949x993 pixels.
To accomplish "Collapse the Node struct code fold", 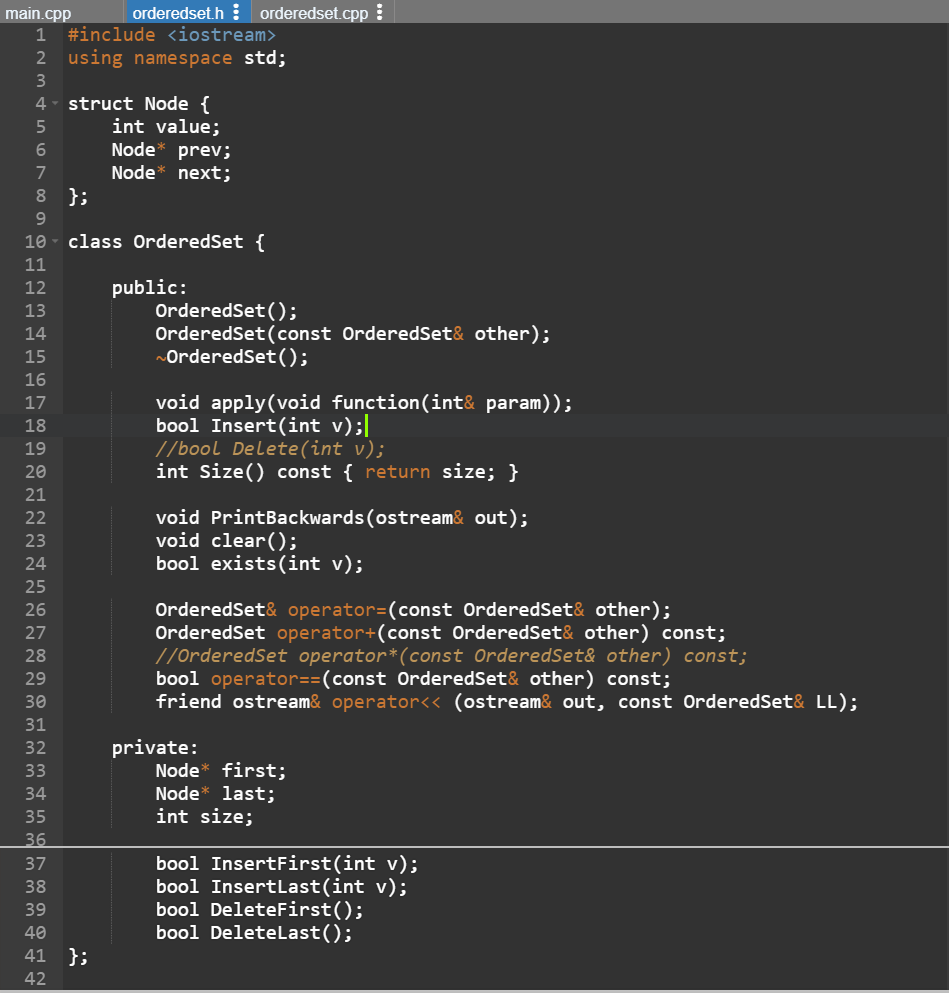I will coord(56,103).
